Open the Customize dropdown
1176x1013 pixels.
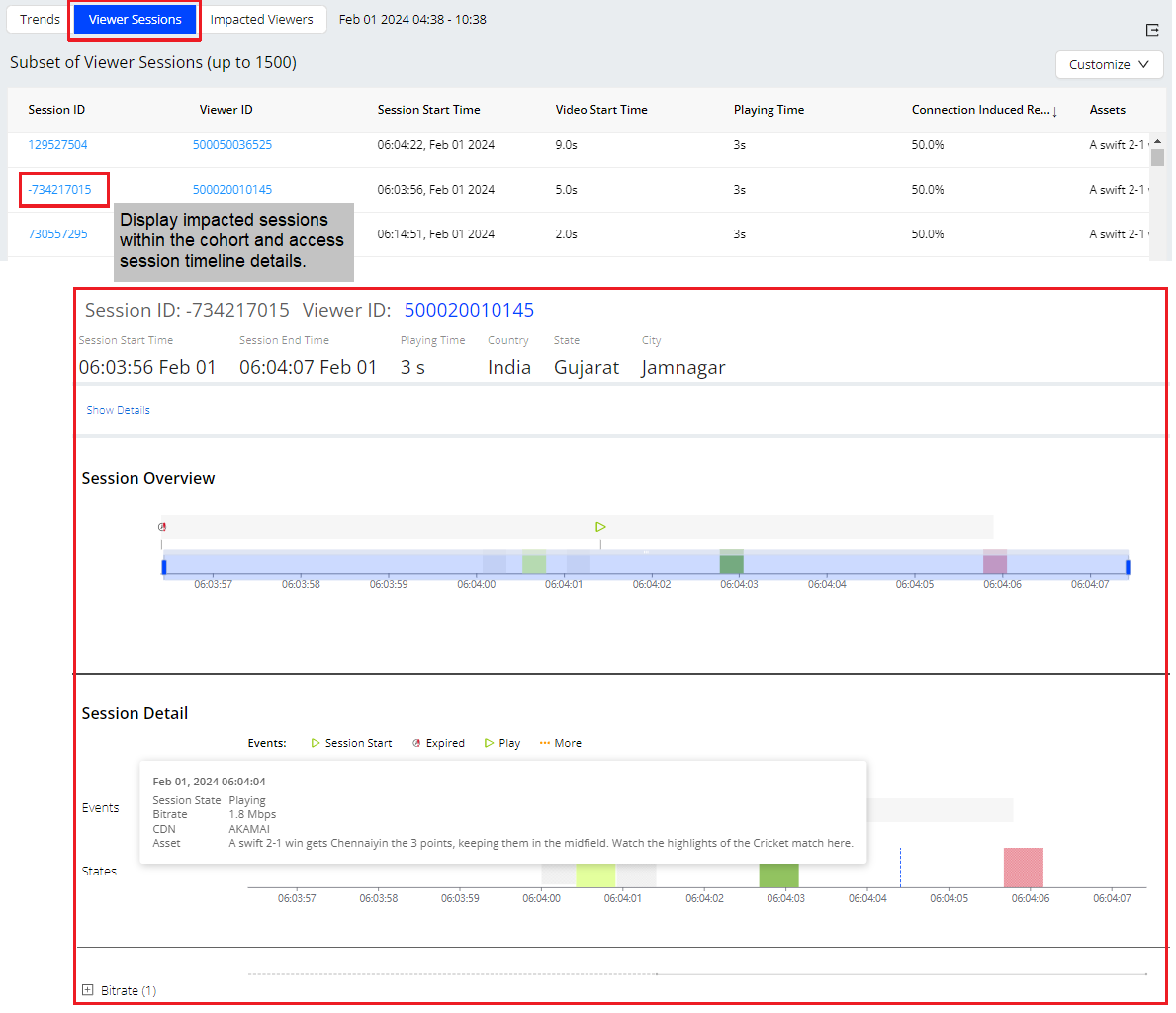pyautogui.click(x=1109, y=64)
